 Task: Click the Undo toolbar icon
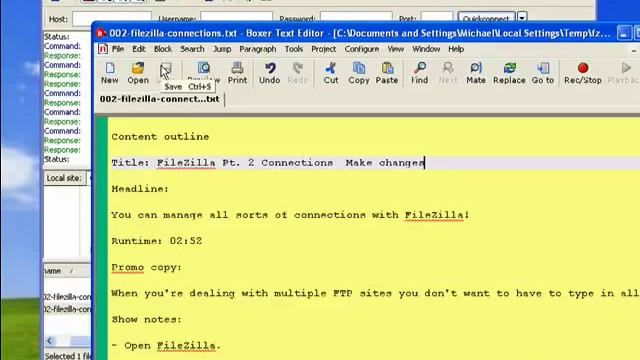[269, 73]
